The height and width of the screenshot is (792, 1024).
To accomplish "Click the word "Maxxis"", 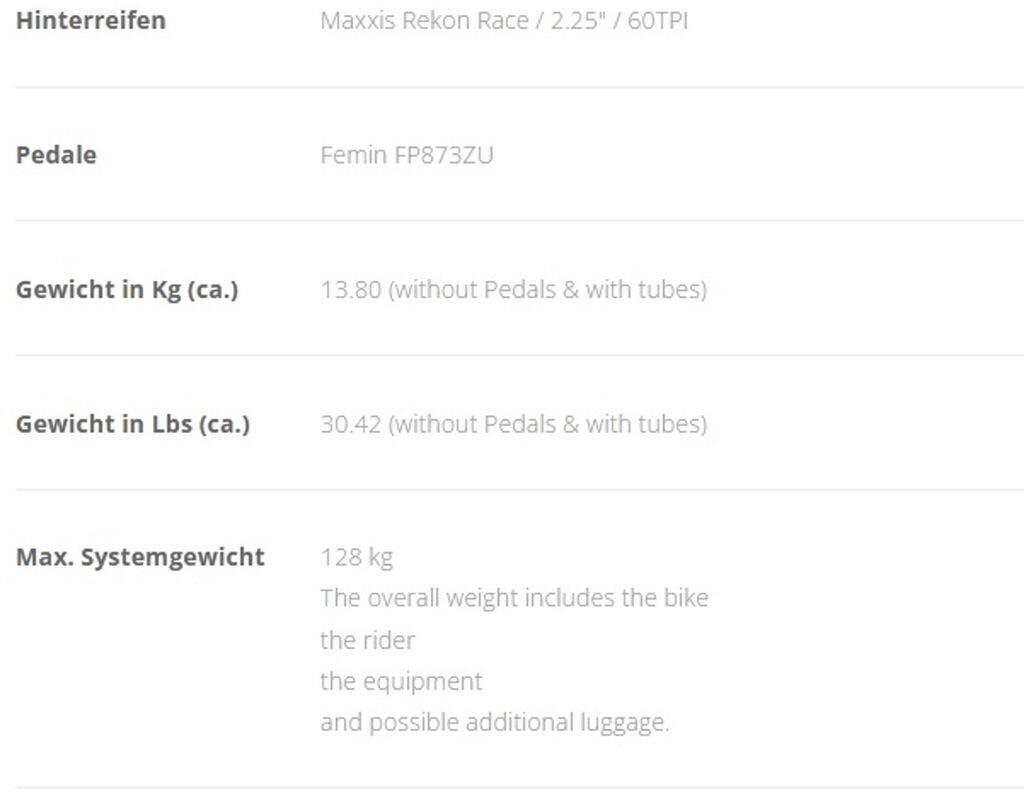I will [357, 20].
